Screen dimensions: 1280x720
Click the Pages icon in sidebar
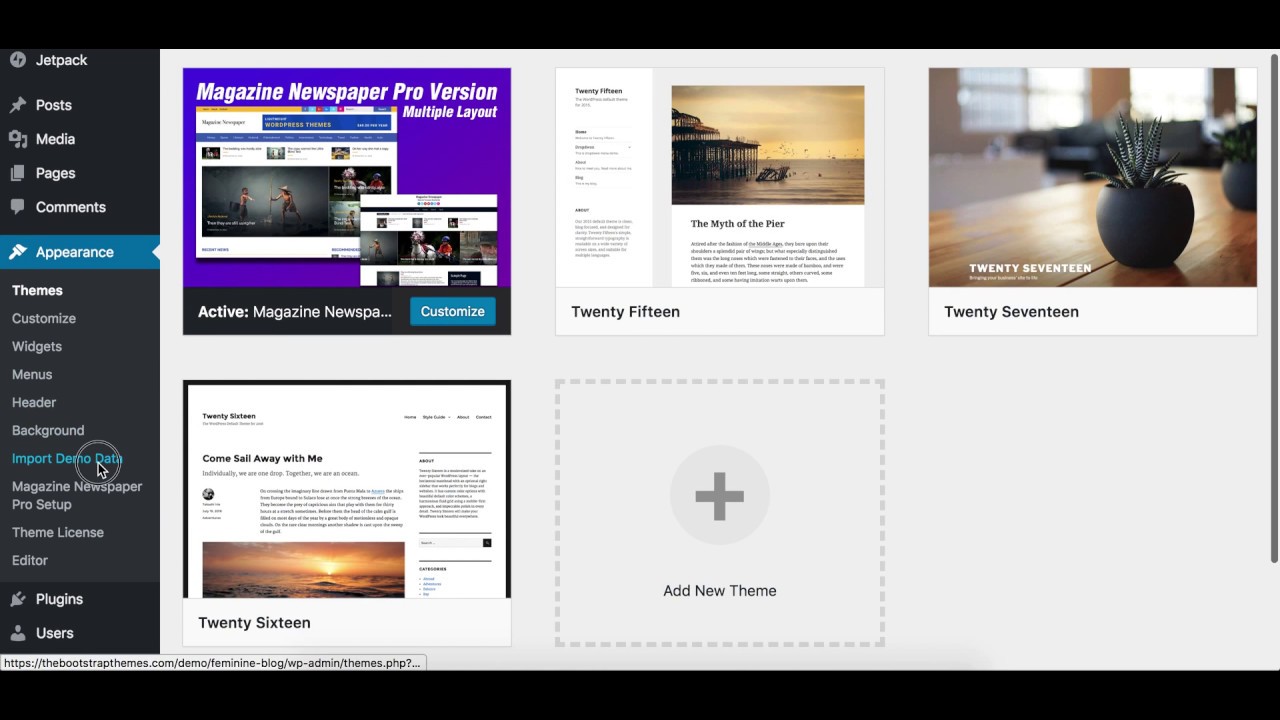18,173
